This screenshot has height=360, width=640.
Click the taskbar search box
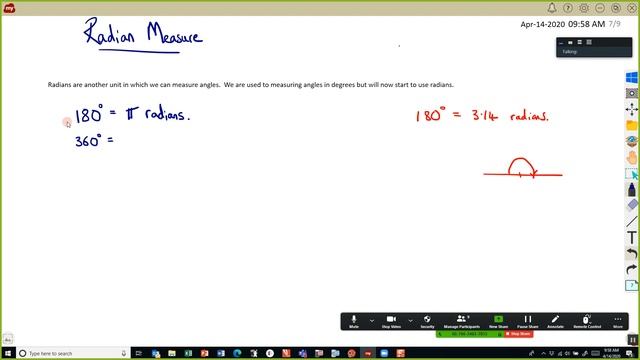point(73,353)
